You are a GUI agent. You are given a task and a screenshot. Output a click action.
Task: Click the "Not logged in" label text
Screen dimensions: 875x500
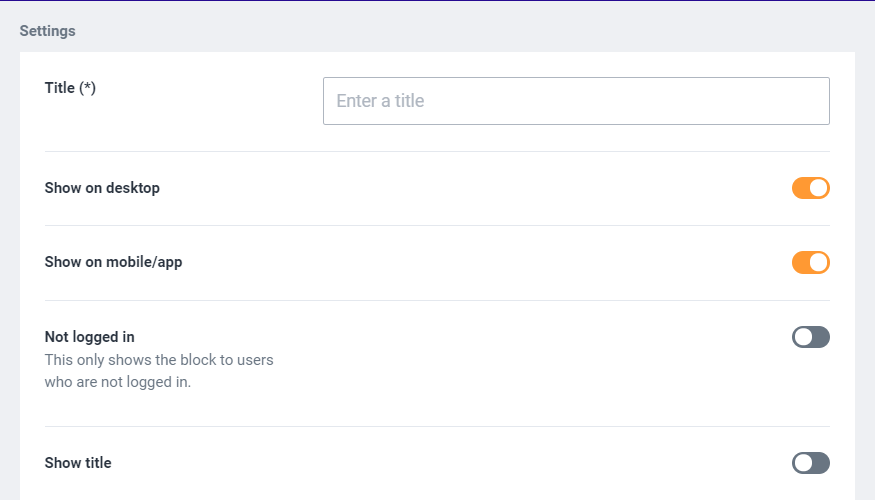click(90, 337)
